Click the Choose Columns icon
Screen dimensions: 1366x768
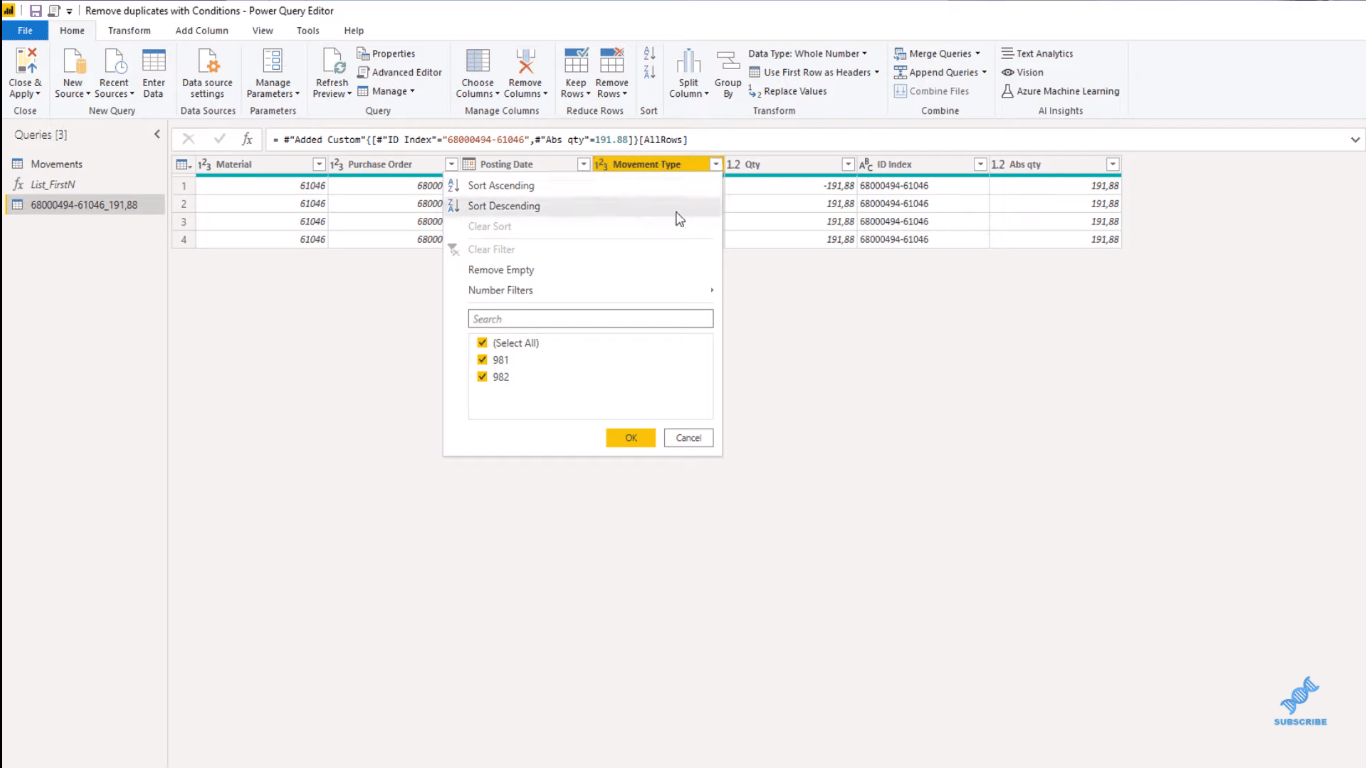[478, 62]
